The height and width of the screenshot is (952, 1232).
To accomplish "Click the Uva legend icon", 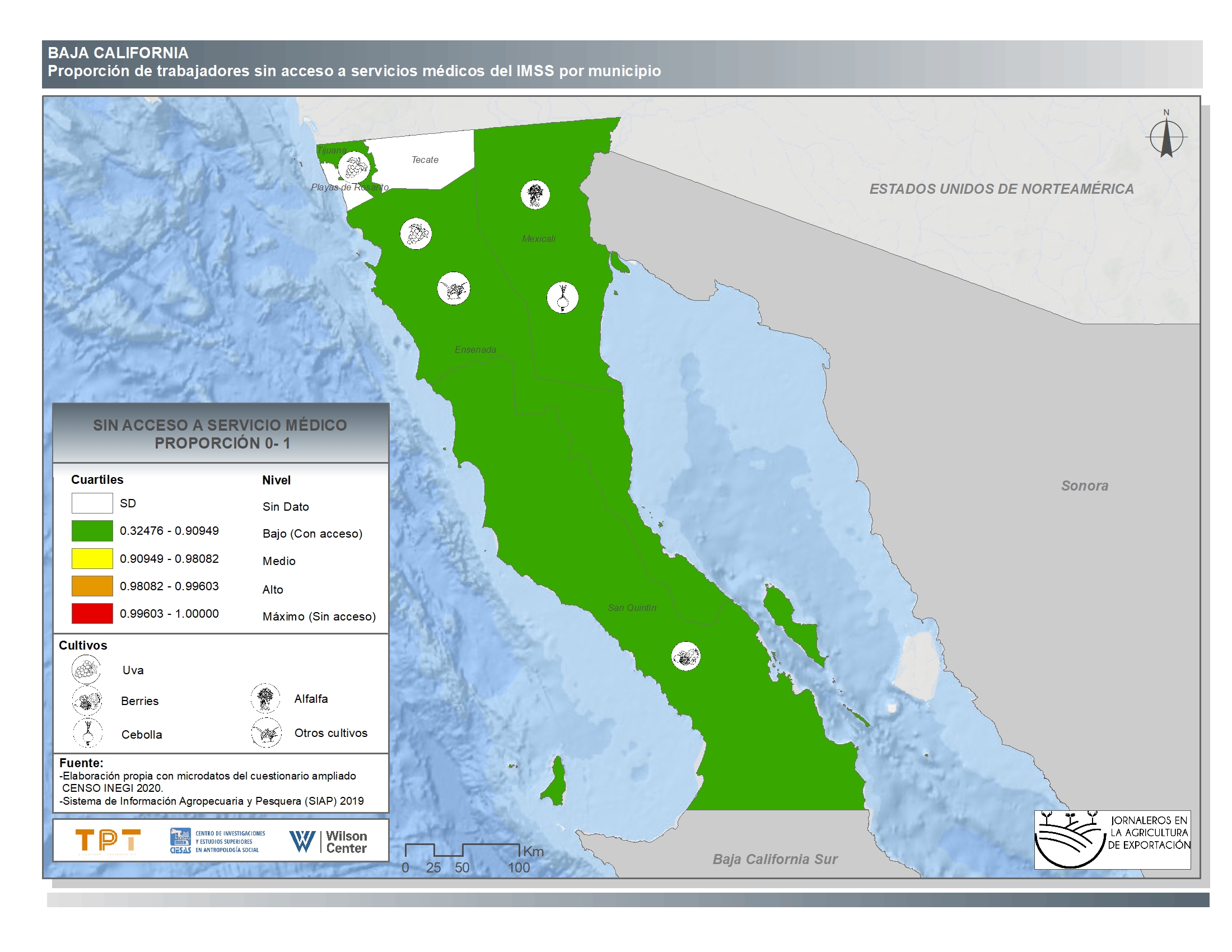I will (x=86, y=669).
